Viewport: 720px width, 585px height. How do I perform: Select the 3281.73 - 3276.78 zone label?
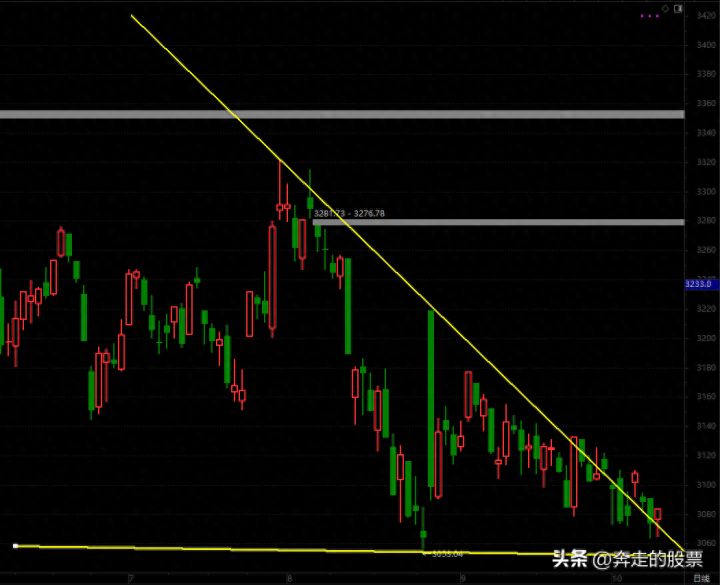[349, 213]
